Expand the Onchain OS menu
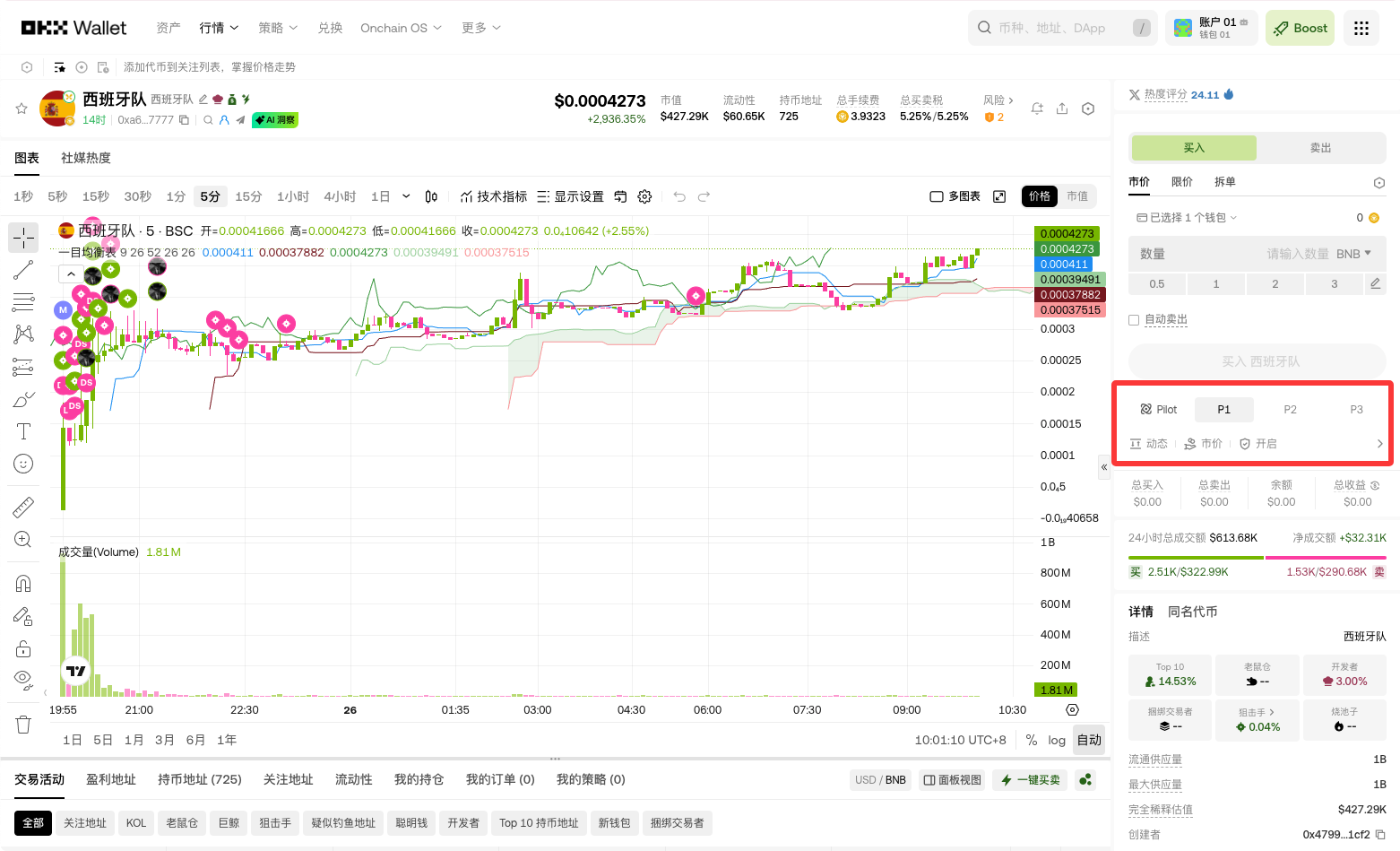Screen dimensions: 1400x851 coord(401,28)
